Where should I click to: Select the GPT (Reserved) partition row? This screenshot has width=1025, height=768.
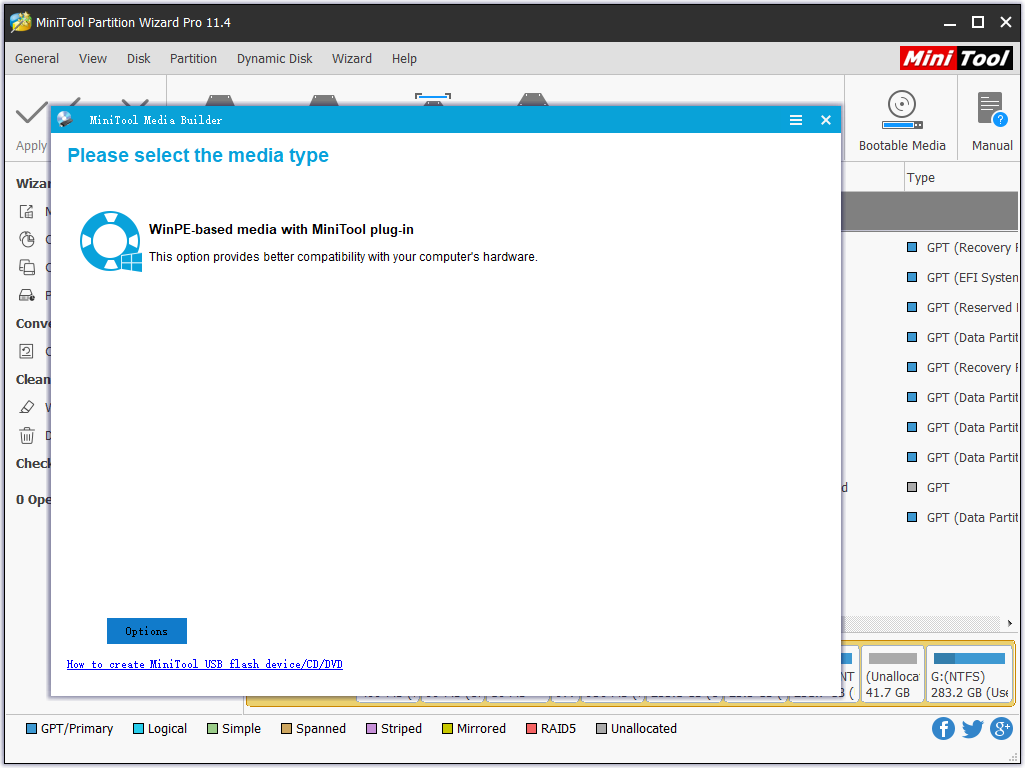tap(962, 308)
